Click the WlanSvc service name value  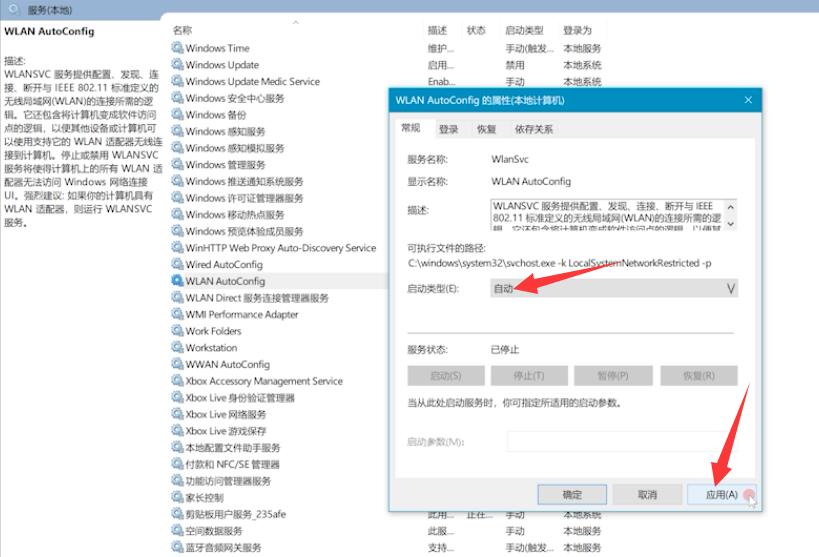510,159
